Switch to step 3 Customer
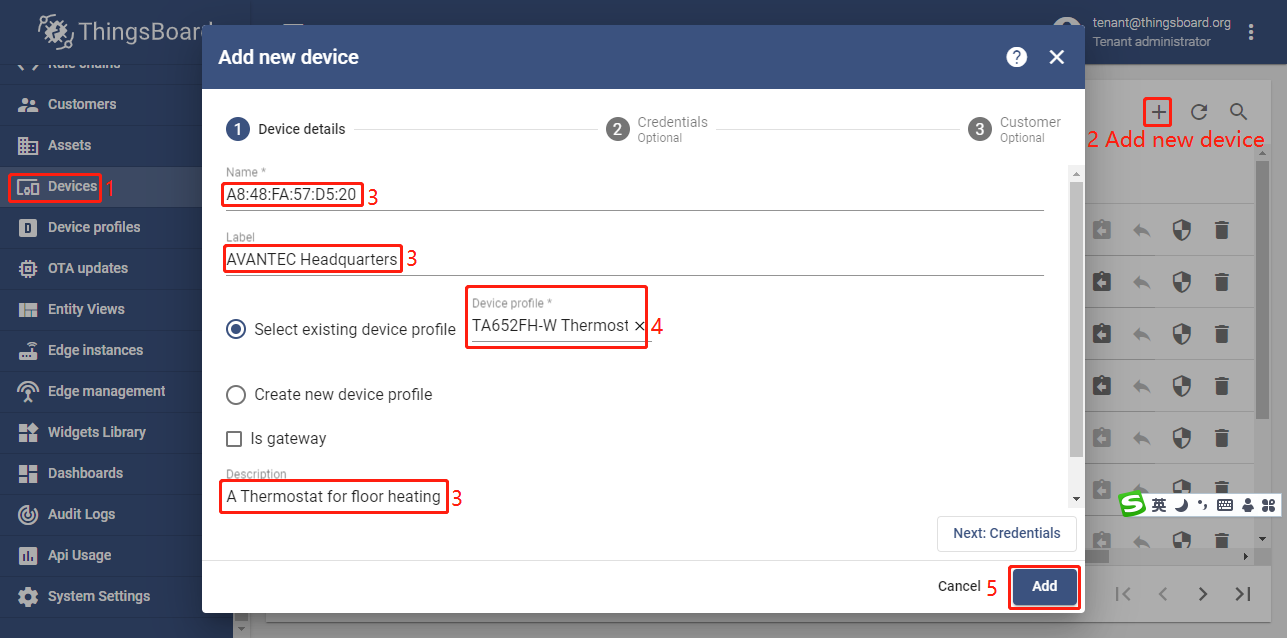 pyautogui.click(x=1014, y=129)
